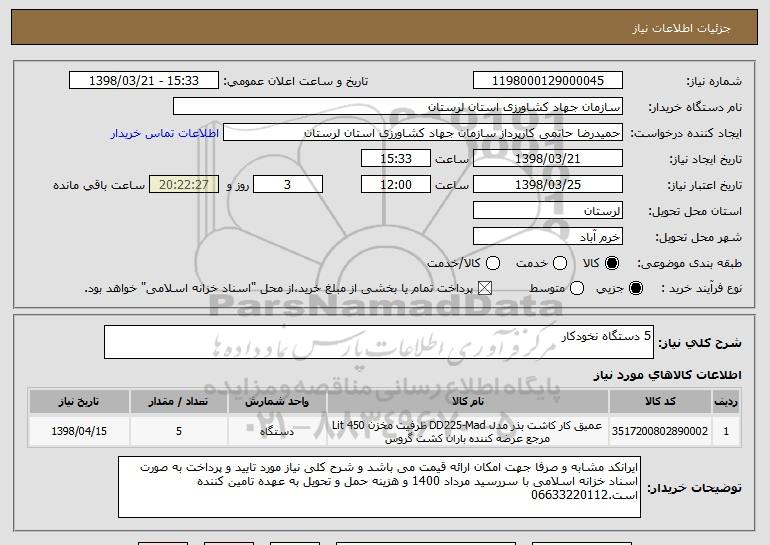770x545 pixels.
Task: Click the توضیحات خریدار label
Action: pos(694,488)
